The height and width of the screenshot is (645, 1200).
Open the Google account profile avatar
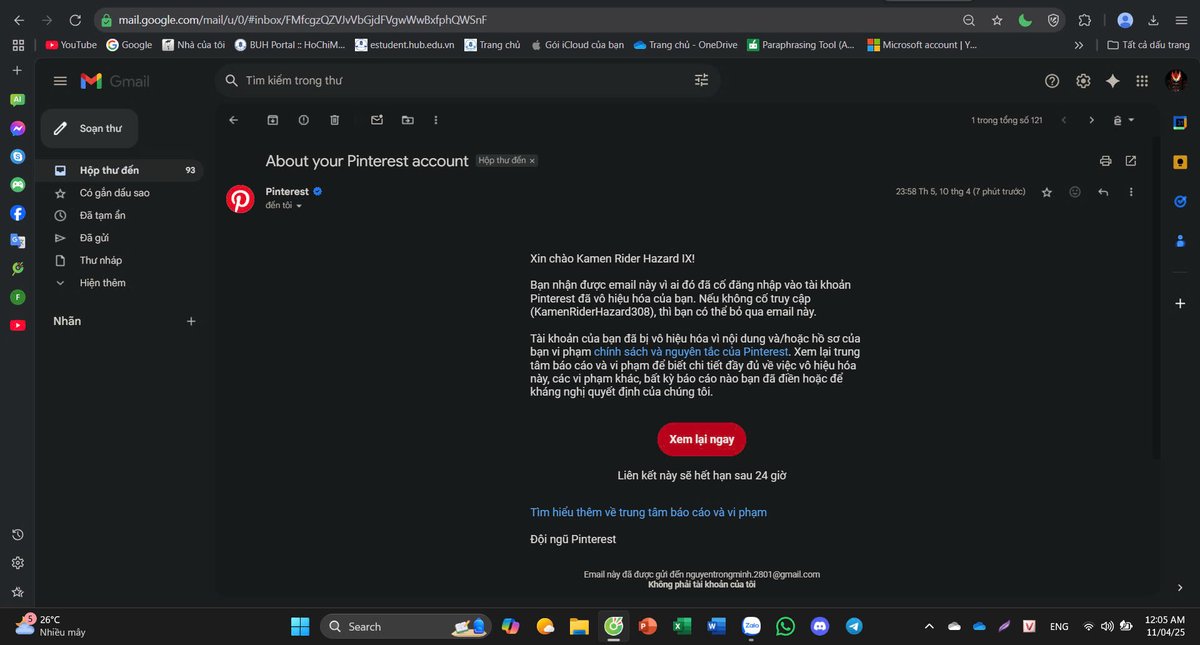pyautogui.click(x=1177, y=81)
